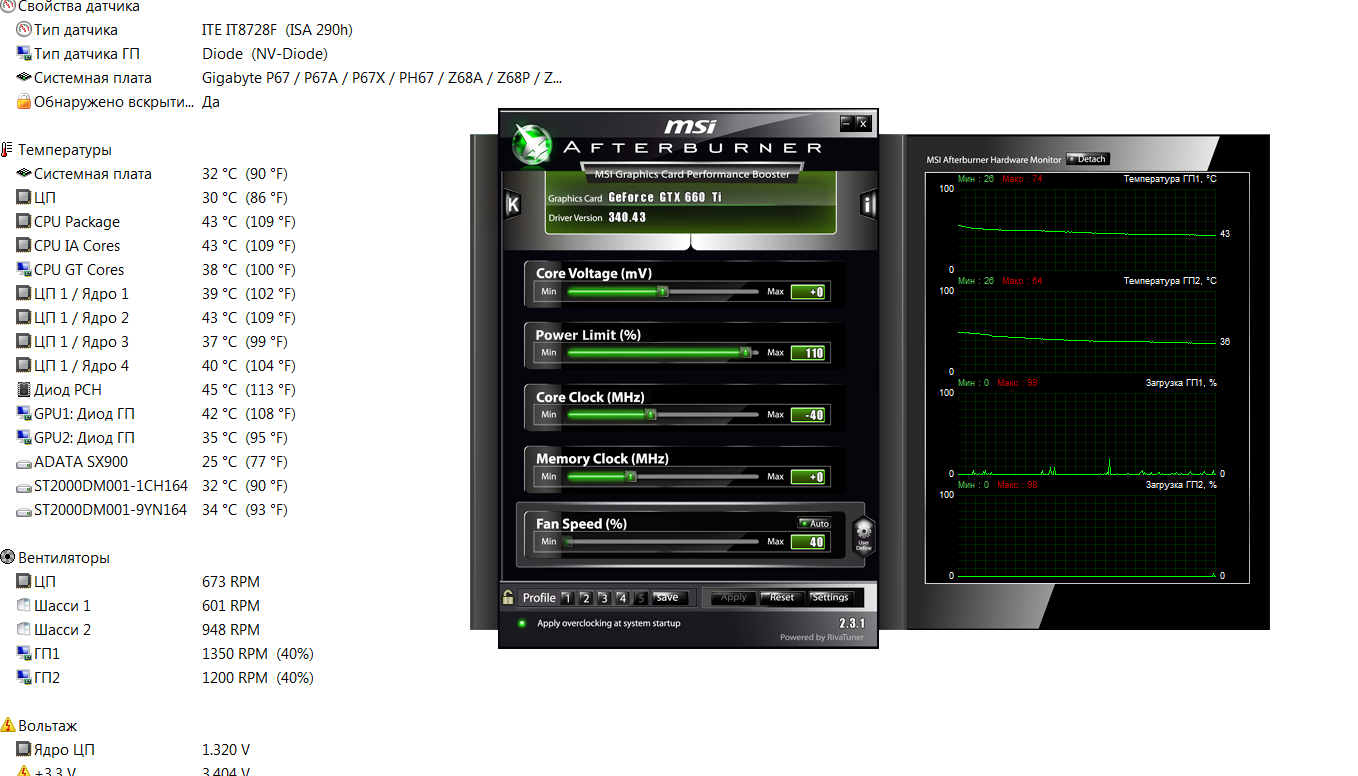Click the Загрузка ГП1 usage graph
1358x776 pixels.
pos(1087,433)
